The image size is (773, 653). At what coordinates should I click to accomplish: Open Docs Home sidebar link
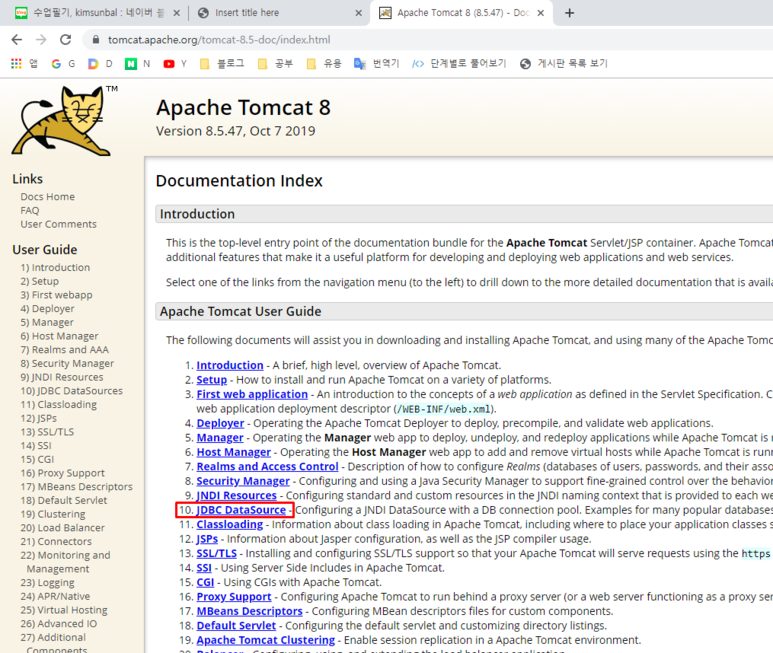pos(47,197)
